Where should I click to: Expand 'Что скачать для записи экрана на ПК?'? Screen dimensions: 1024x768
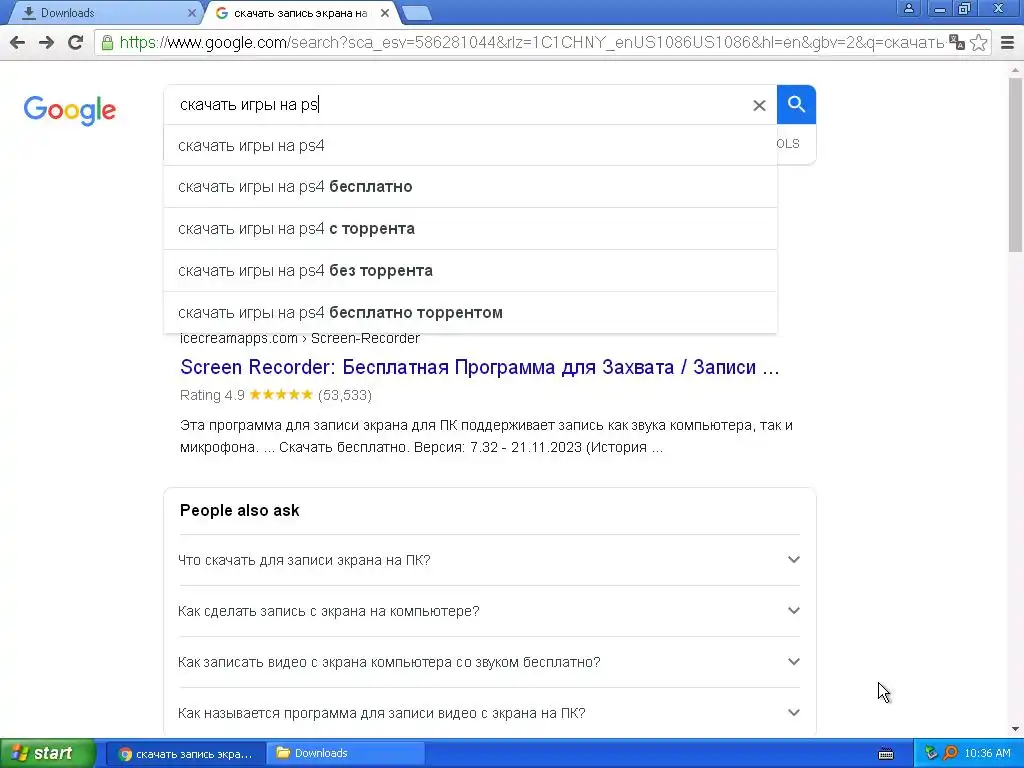point(489,560)
